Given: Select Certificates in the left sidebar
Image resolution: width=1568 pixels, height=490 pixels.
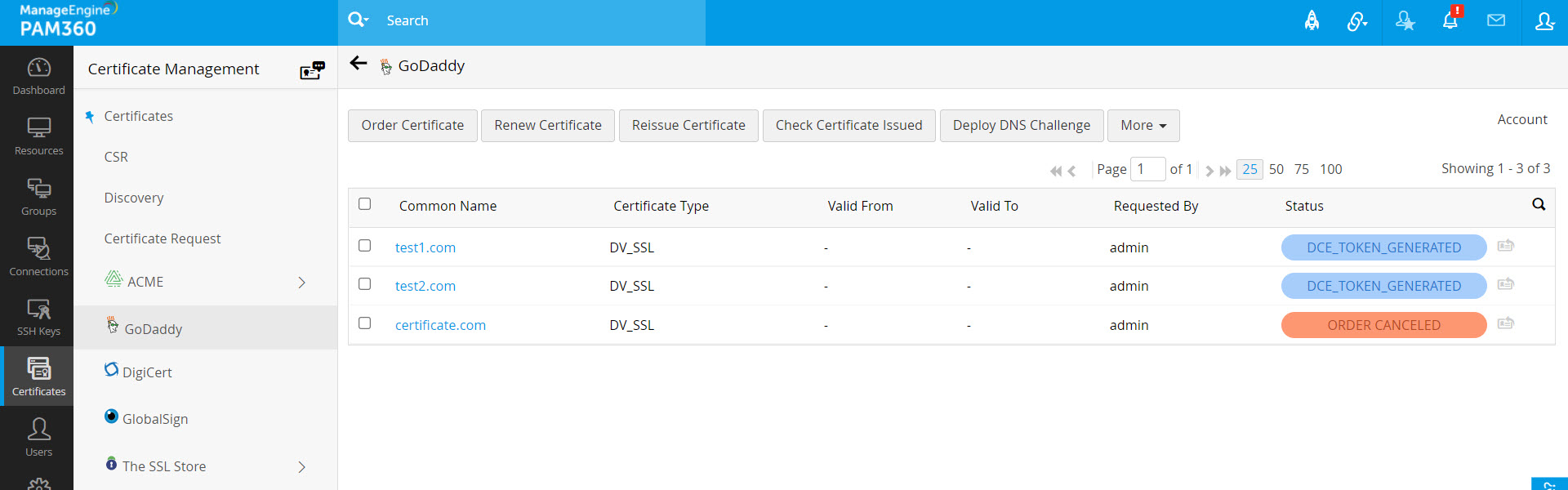Looking at the screenshot, I should (x=38, y=376).
